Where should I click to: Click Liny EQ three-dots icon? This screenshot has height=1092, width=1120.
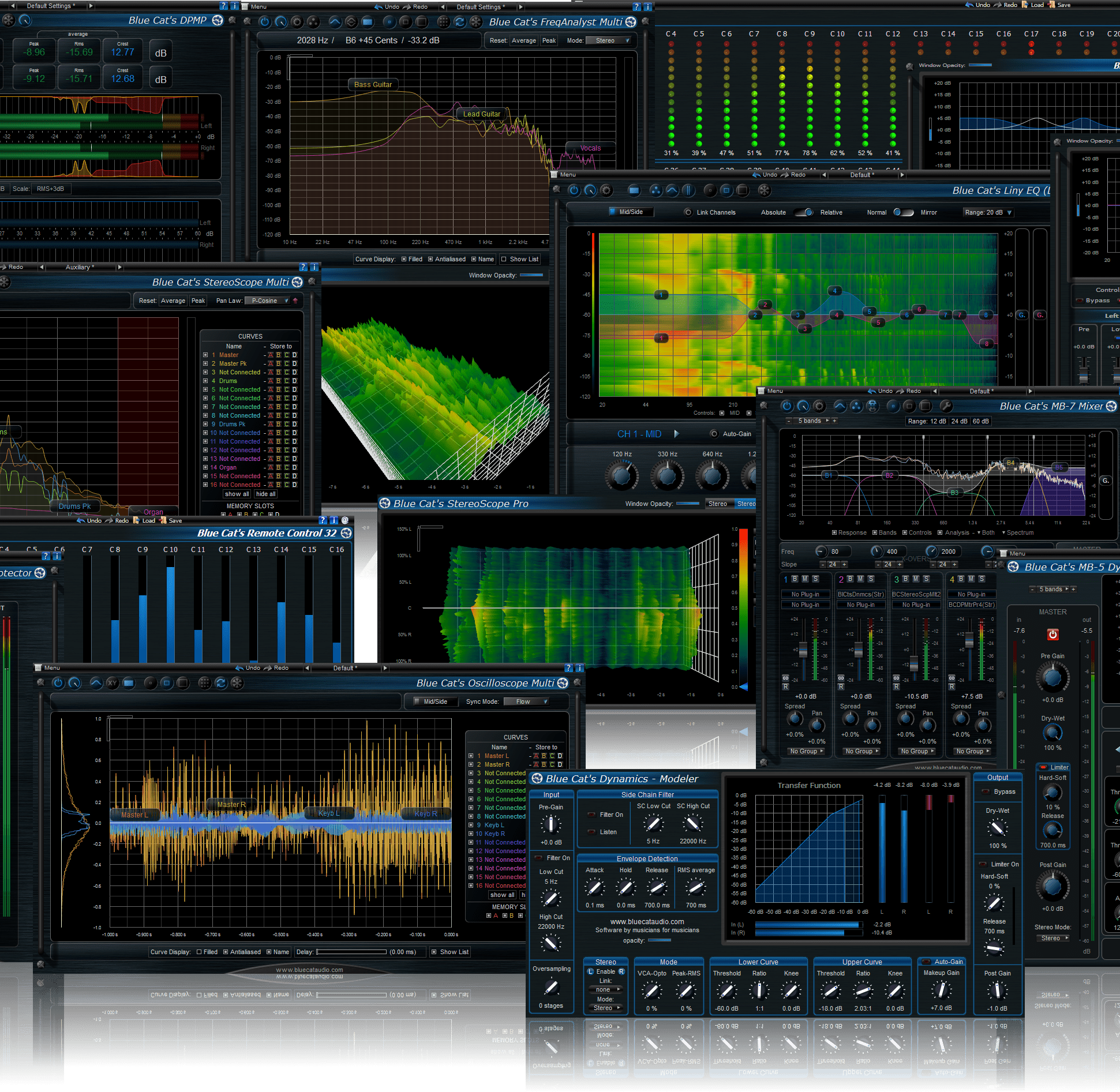click(655, 190)
